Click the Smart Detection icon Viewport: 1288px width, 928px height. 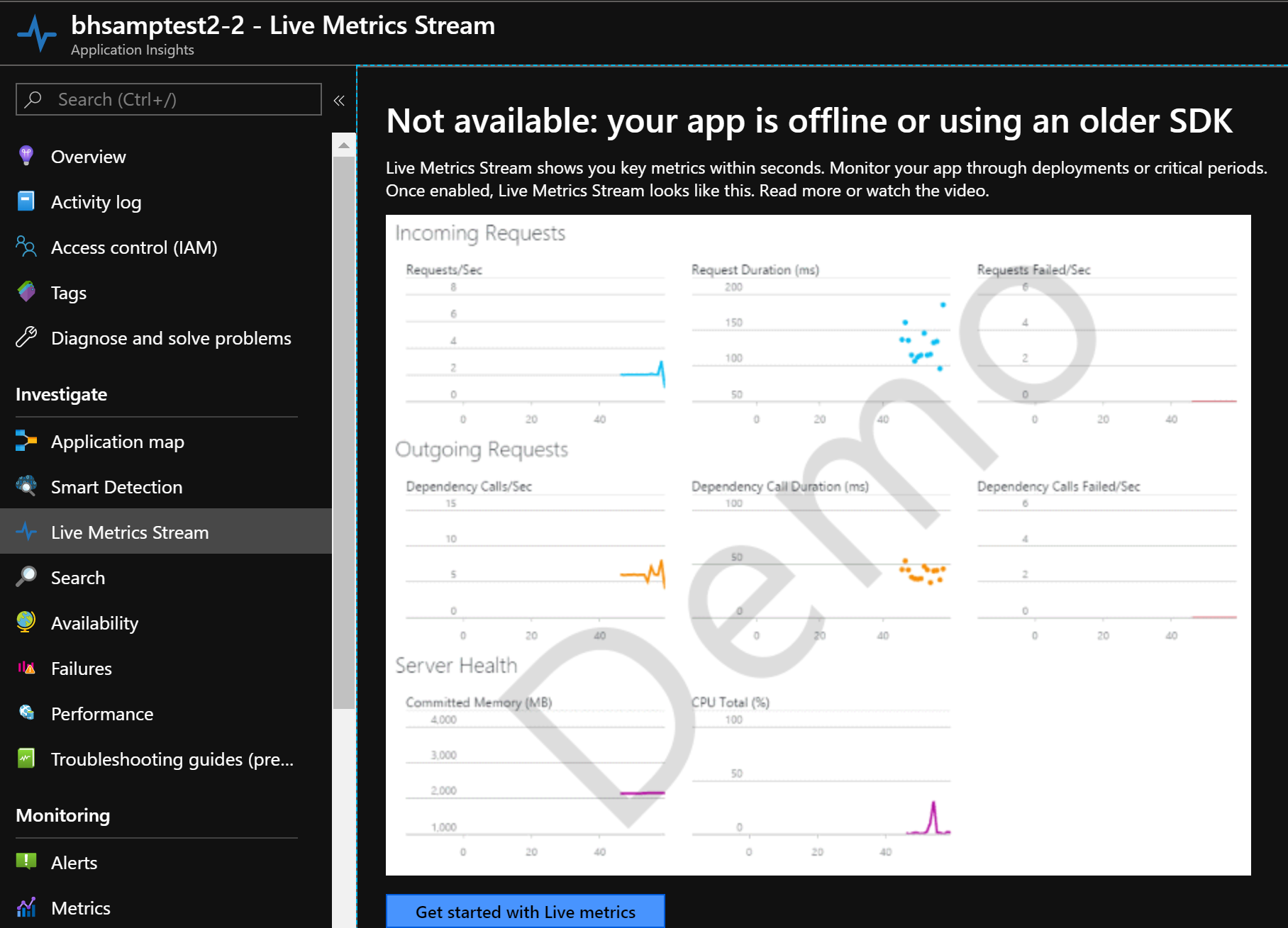click(26, 486)
